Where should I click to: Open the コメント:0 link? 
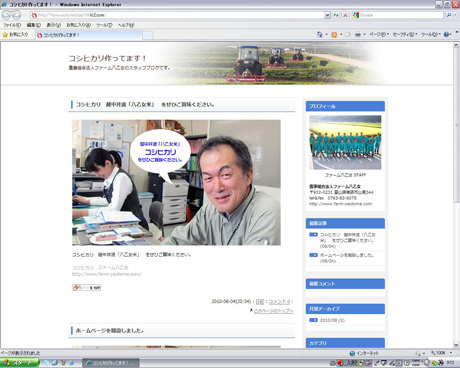(279, 301)
